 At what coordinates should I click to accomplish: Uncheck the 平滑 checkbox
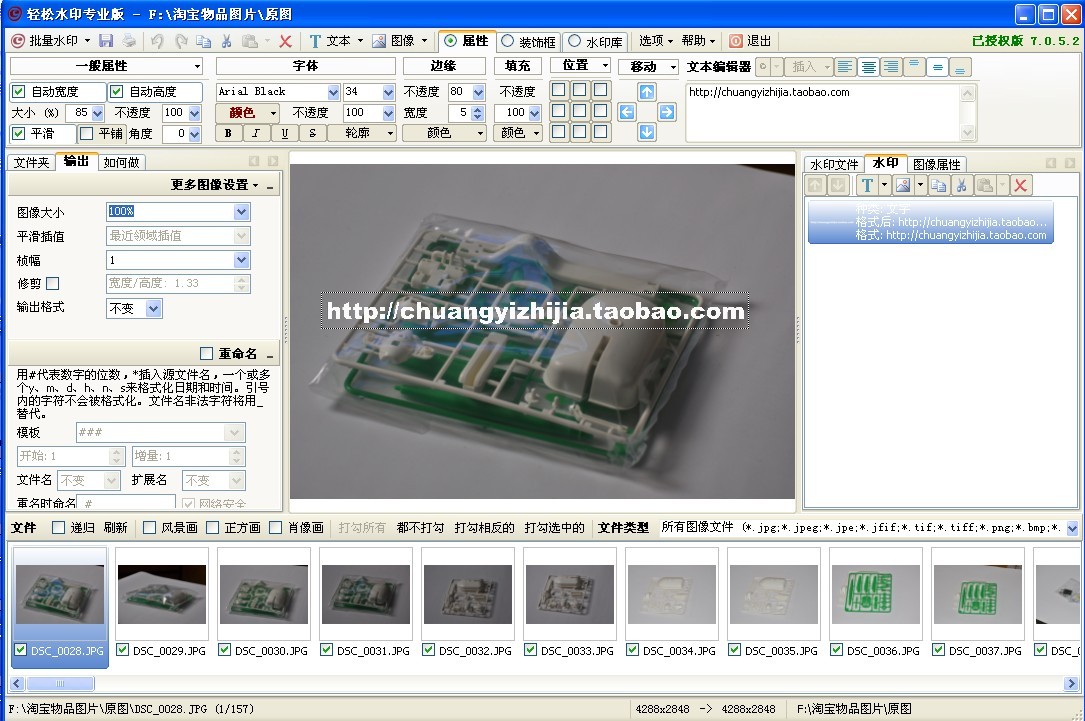pyautogui.click(x=19, y=133)
